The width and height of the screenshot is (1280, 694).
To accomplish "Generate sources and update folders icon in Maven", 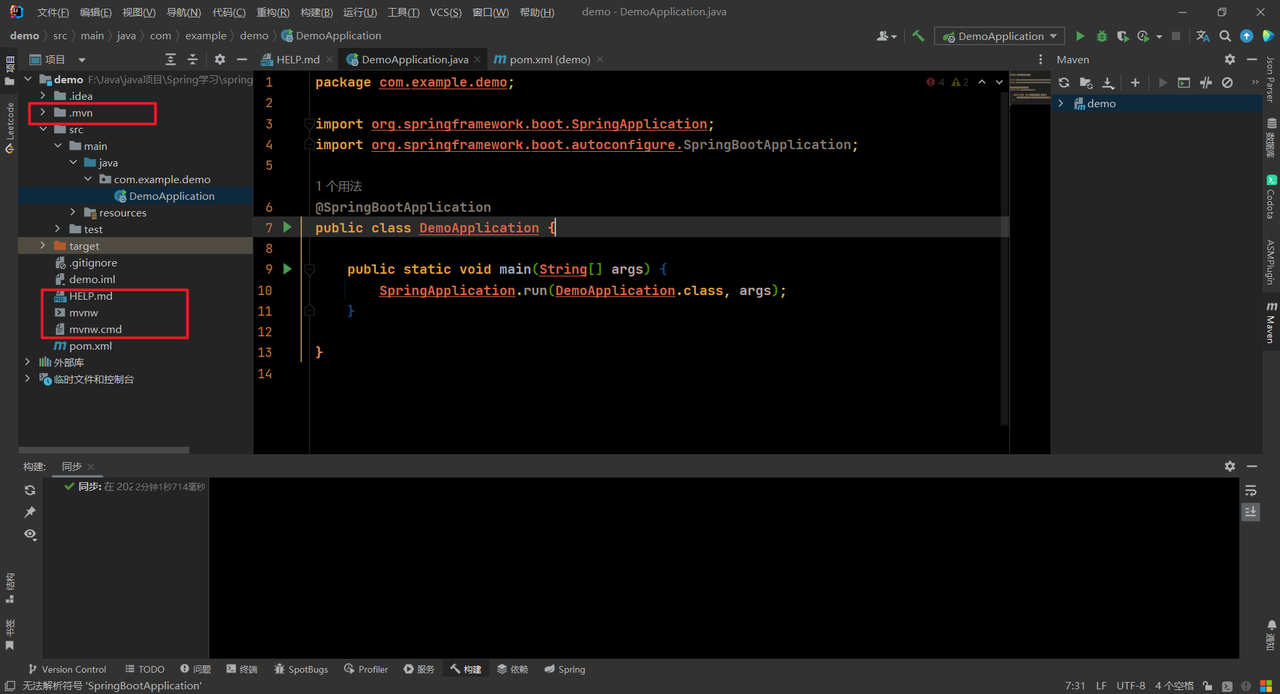I will point(1086,83).
